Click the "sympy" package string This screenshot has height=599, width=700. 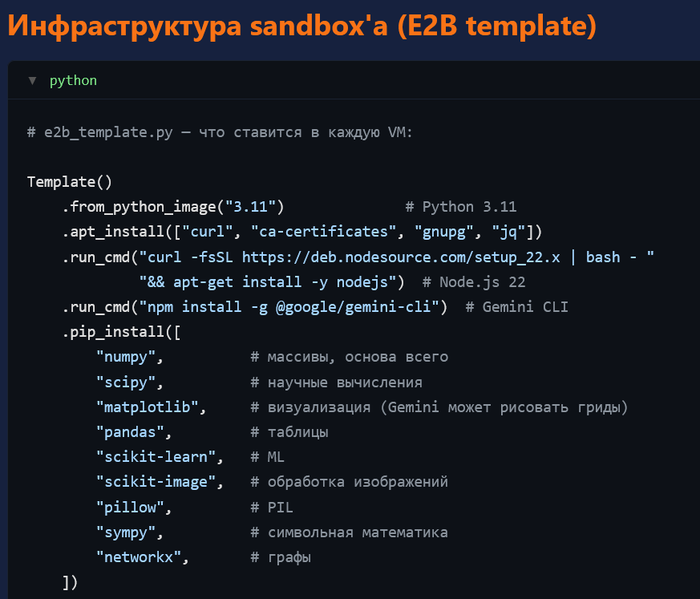126,533
